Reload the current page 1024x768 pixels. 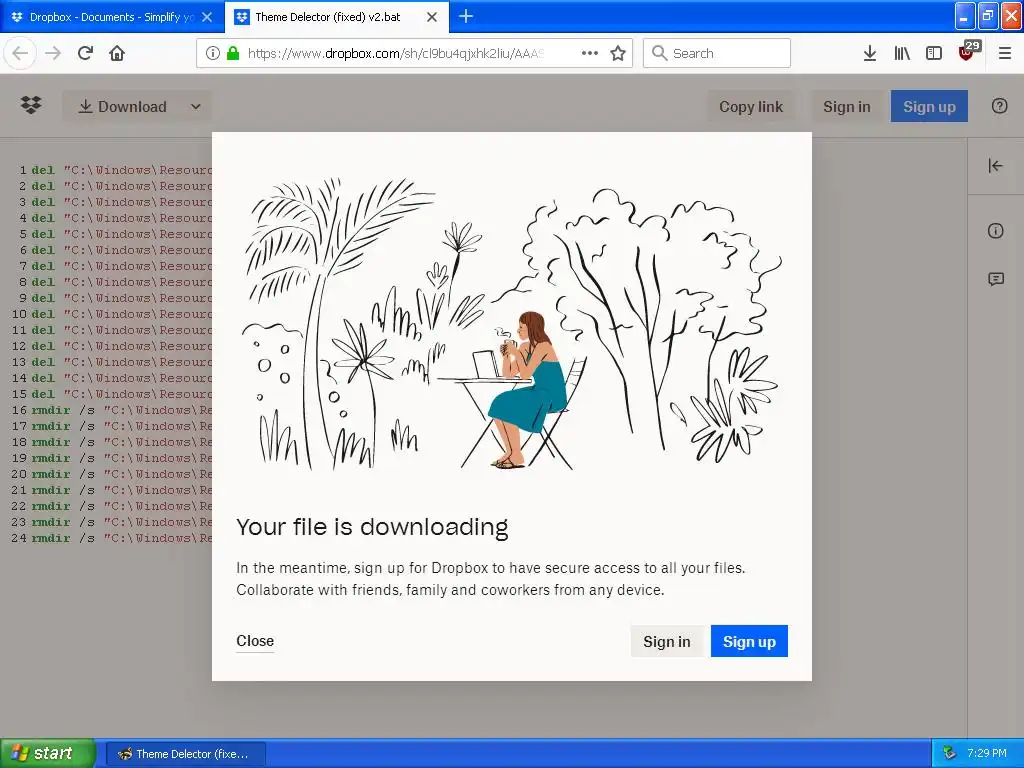[85, 53]
